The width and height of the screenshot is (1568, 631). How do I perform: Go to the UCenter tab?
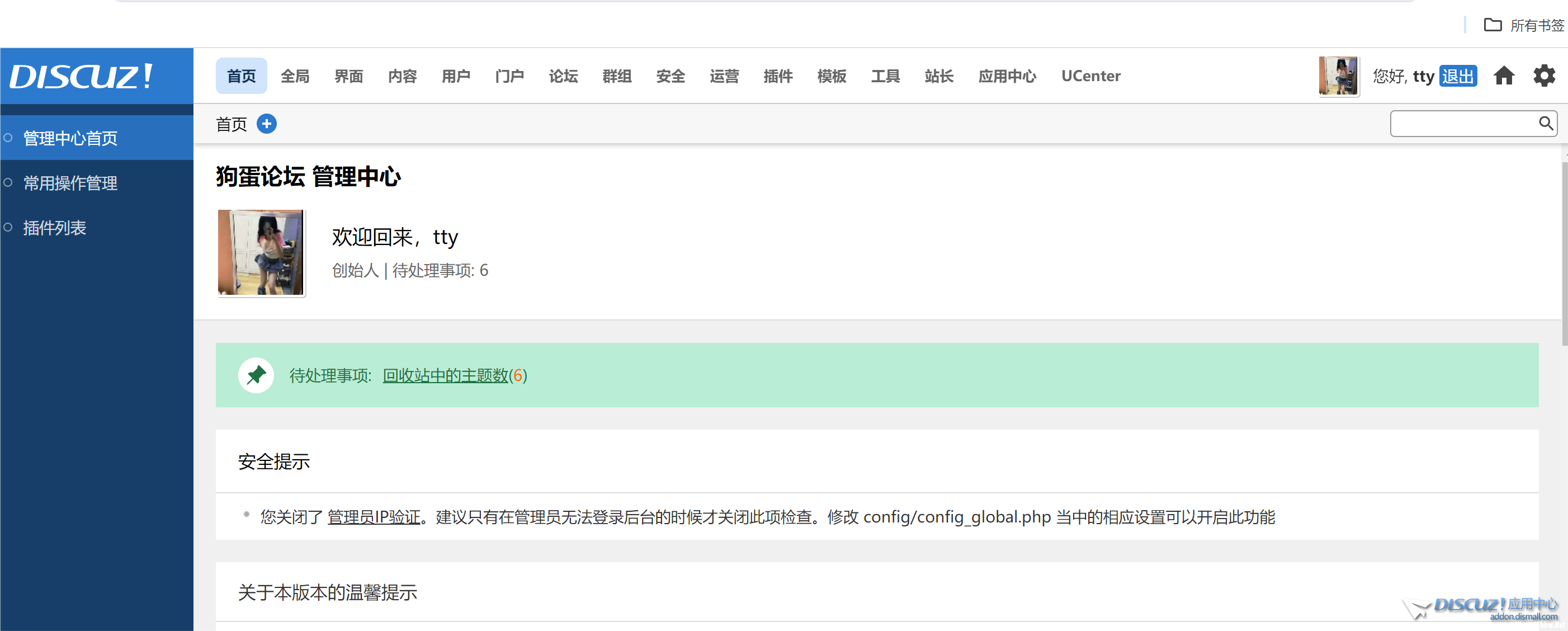pyautogui.click(x=1090, y=76)
